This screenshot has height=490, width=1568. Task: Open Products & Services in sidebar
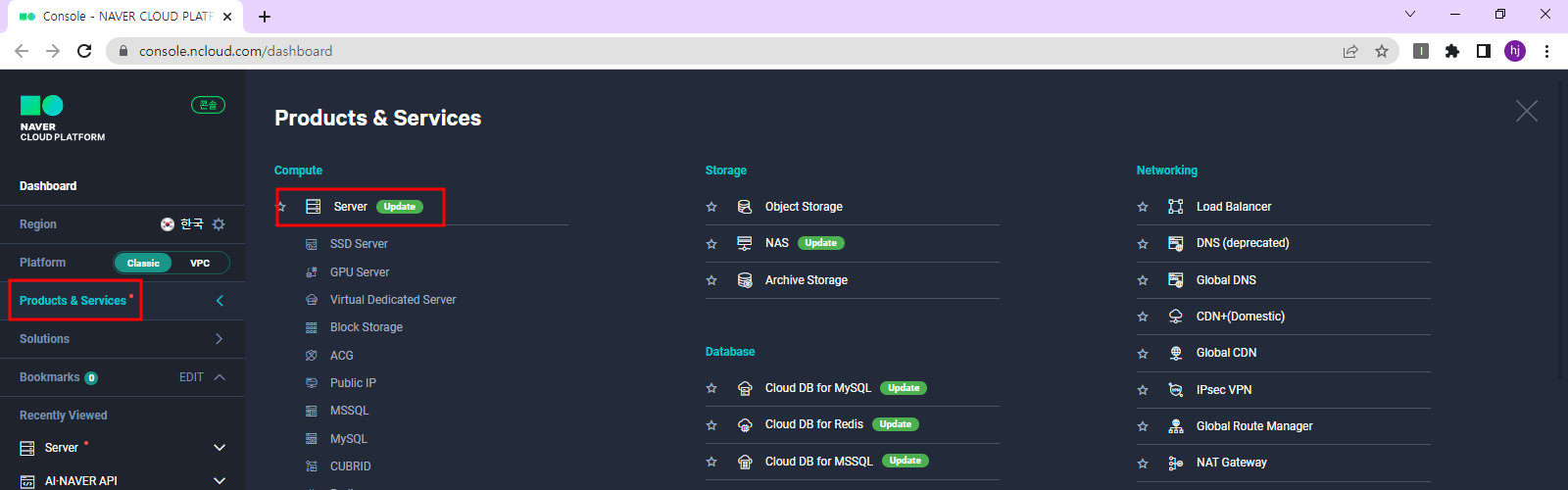[x=73, y=301]
